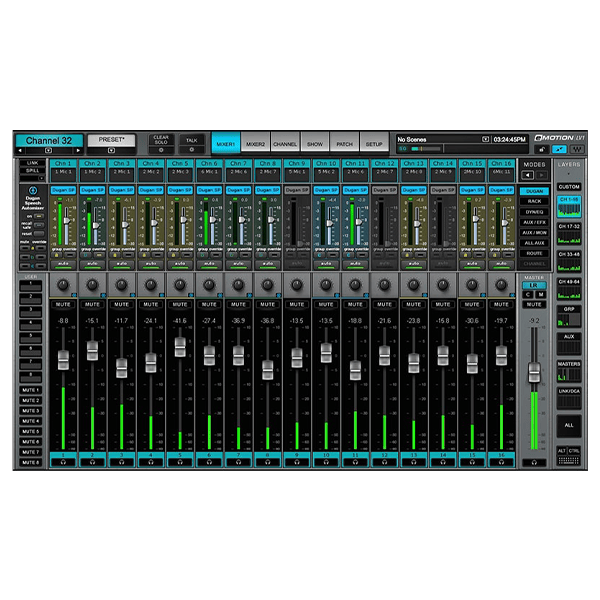Mute channel 5 on the mixer
This screenshot has height=600, width=600.
(180, 305)
